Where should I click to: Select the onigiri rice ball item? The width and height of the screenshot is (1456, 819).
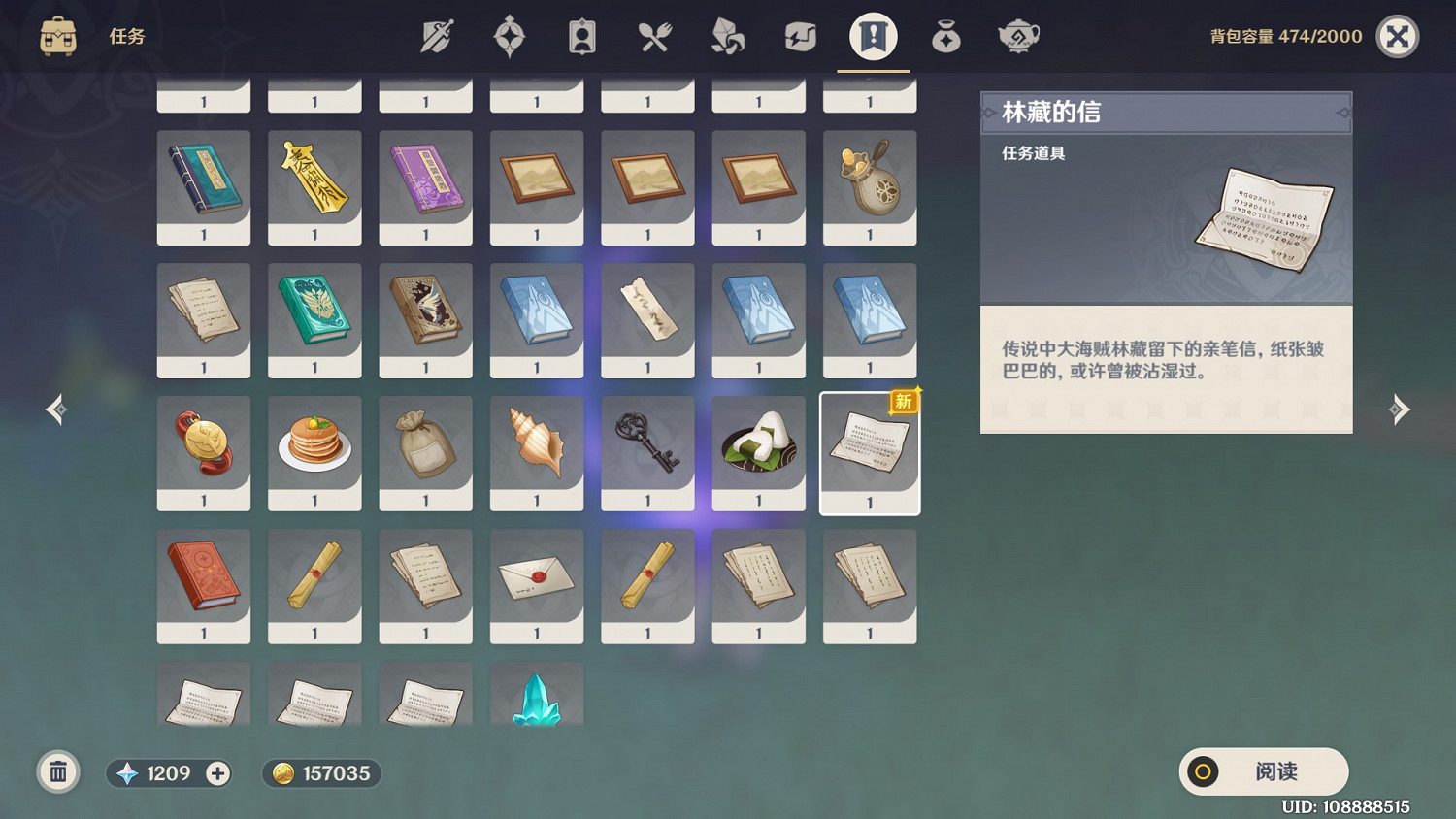tap(759, 453)
